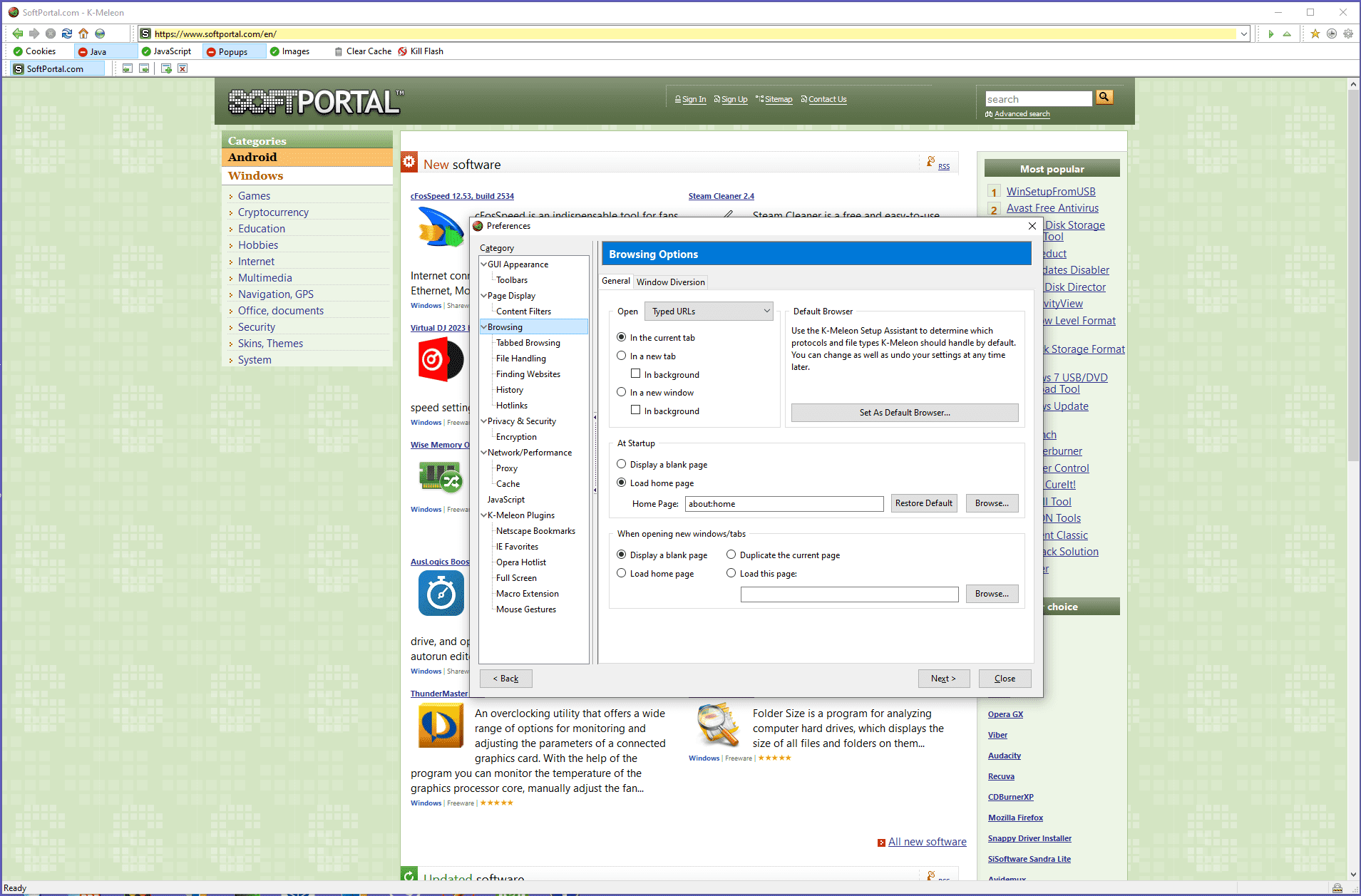
Task: Click the next tab icon in tab bar
Action: [144, 68]
